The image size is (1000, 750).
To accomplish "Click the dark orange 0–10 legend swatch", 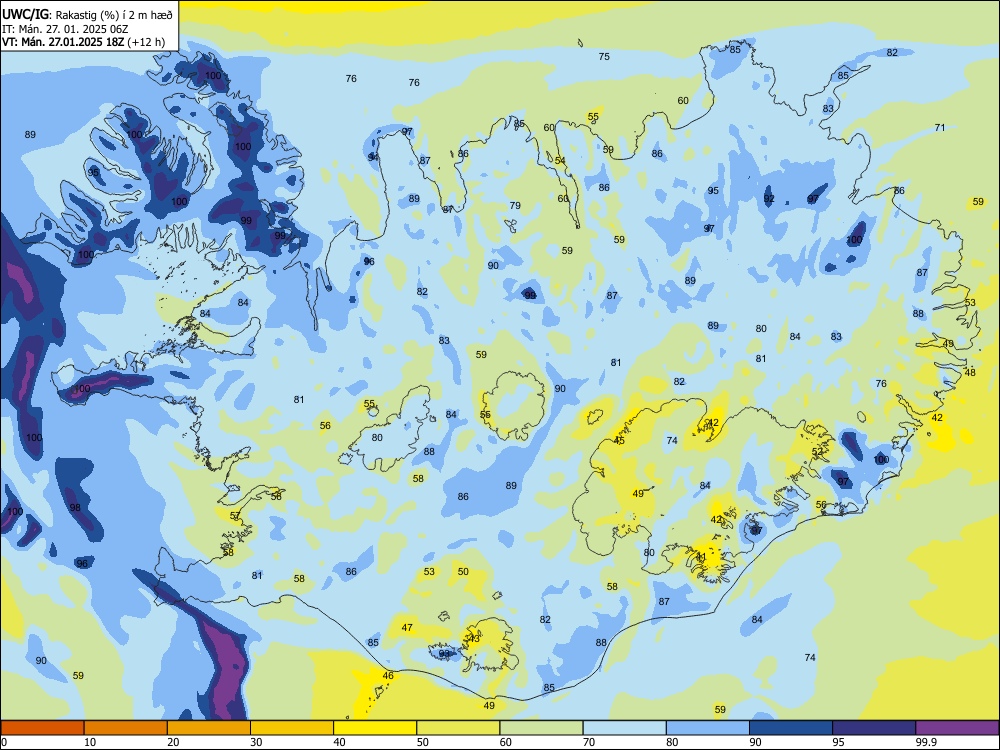I will click(x=42, y=728).
